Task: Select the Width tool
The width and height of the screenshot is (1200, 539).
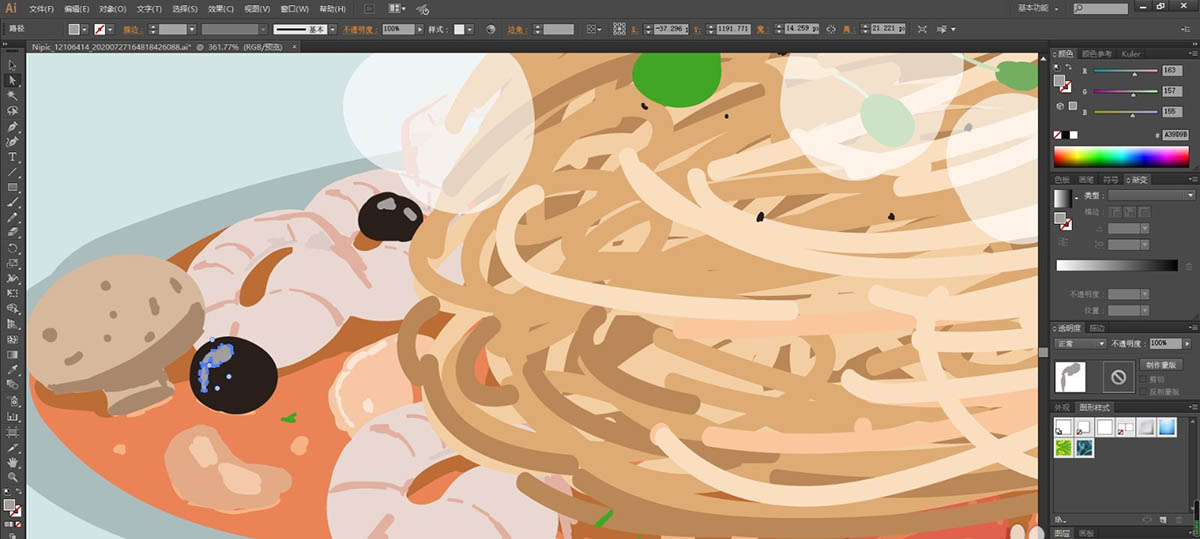Action: 13,278
